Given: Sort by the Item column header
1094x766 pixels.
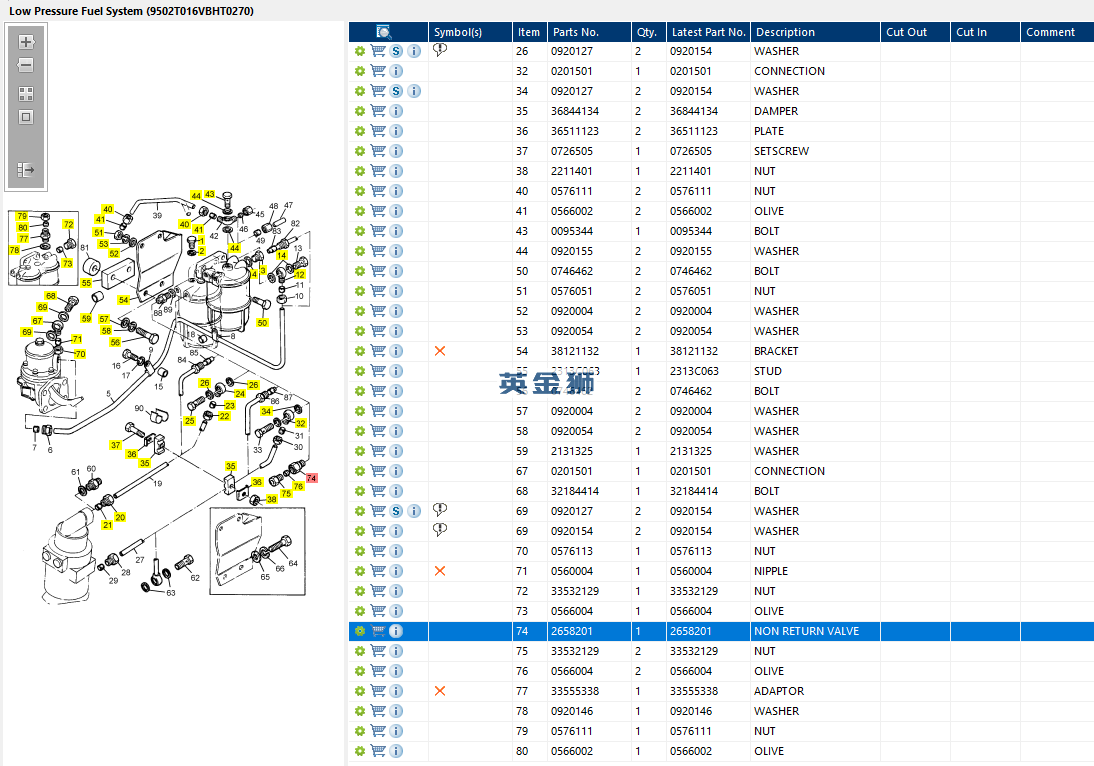Looking at the screenshot, I should point(529,32).
